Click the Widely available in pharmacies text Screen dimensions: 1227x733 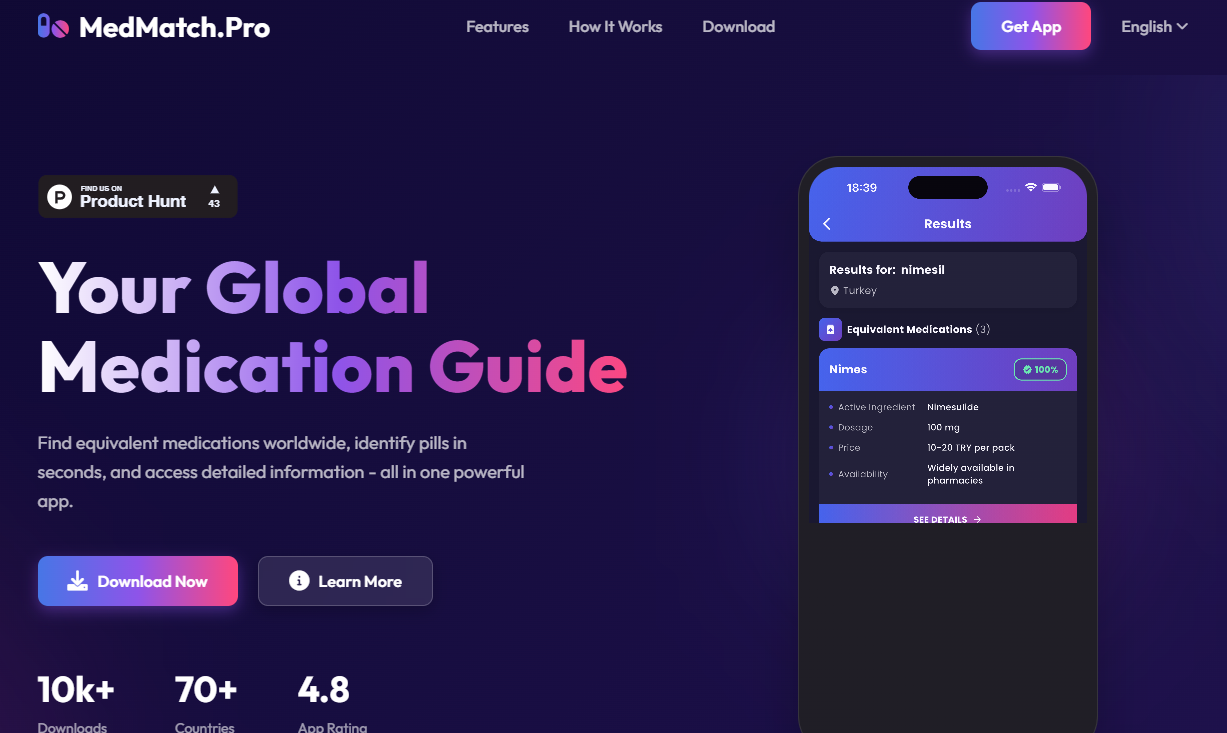[x=971, y=474]
